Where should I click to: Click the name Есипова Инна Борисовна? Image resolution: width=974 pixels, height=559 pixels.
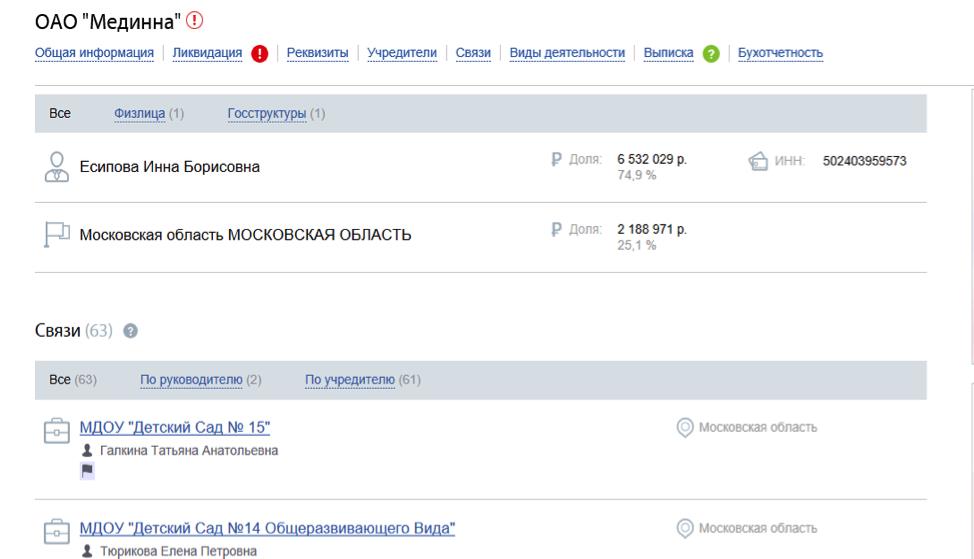(170, 167)
